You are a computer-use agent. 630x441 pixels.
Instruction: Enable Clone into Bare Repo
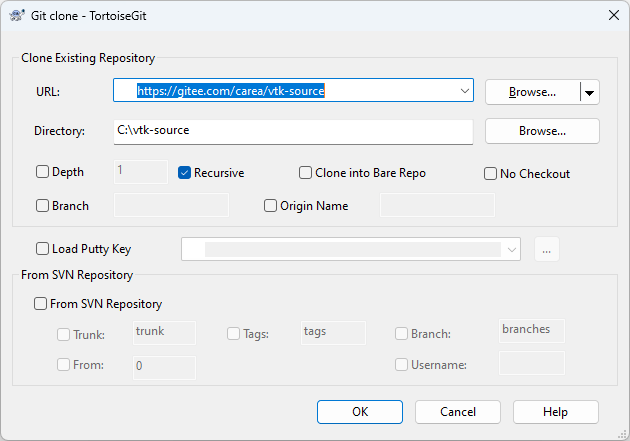tap(306, 173)
